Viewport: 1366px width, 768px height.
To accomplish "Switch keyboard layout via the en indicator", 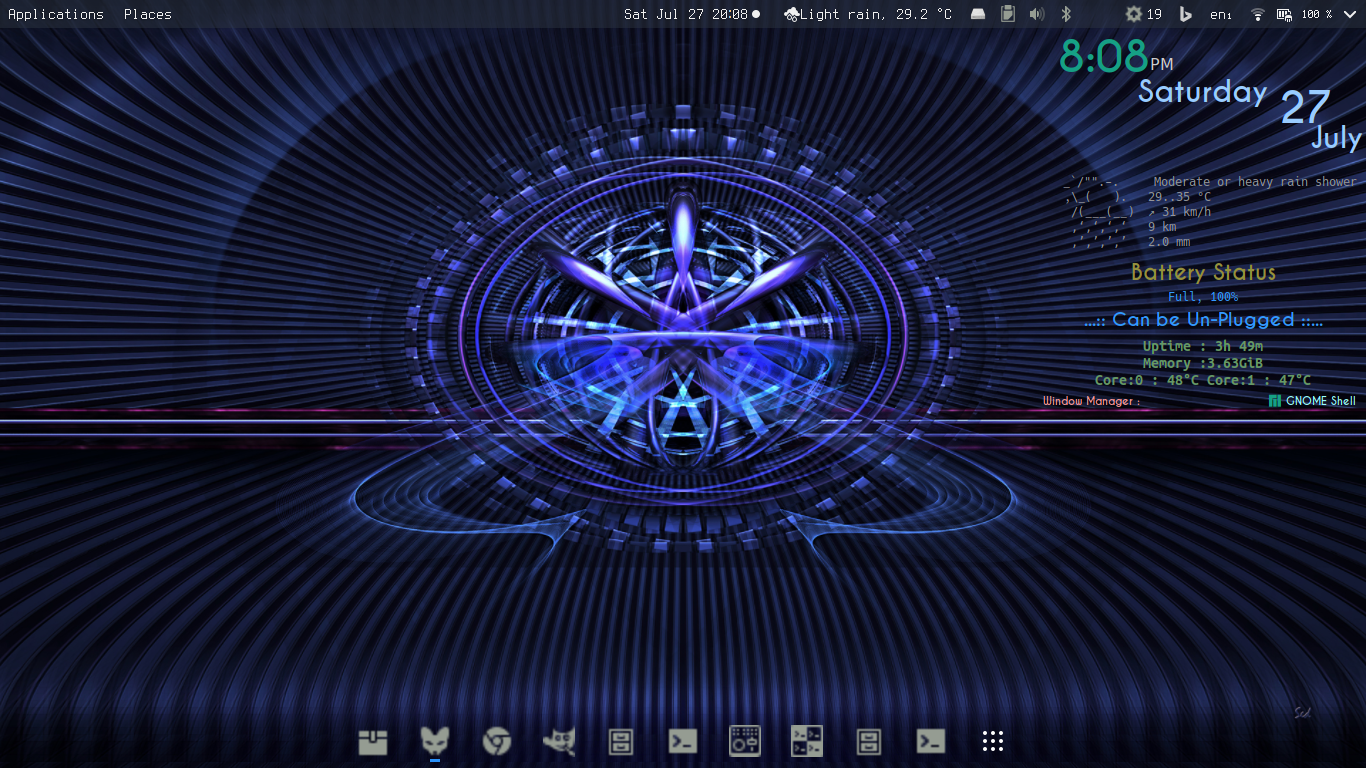I will (x=1220, y=14).
